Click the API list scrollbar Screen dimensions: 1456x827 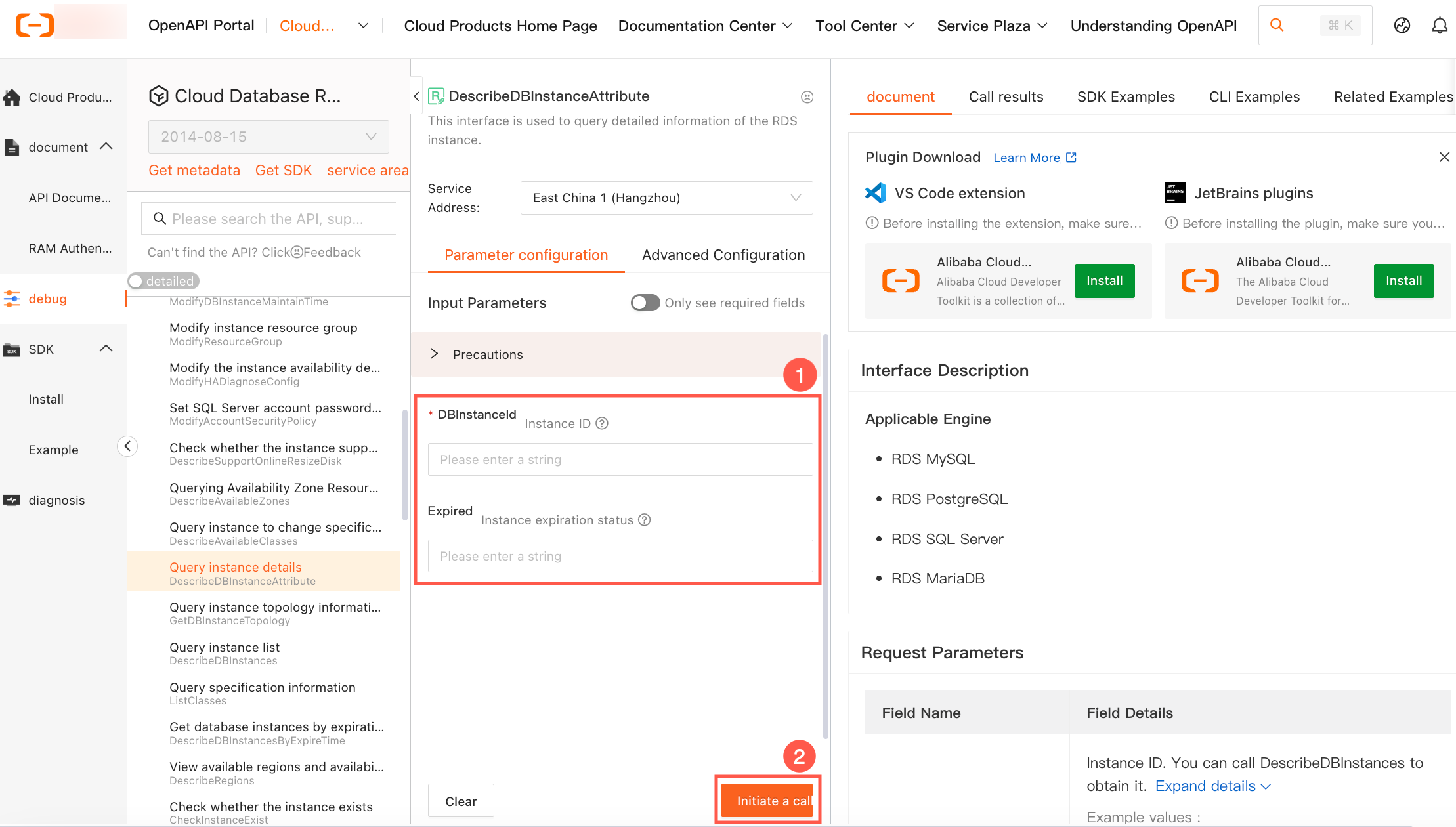[404, 465]
